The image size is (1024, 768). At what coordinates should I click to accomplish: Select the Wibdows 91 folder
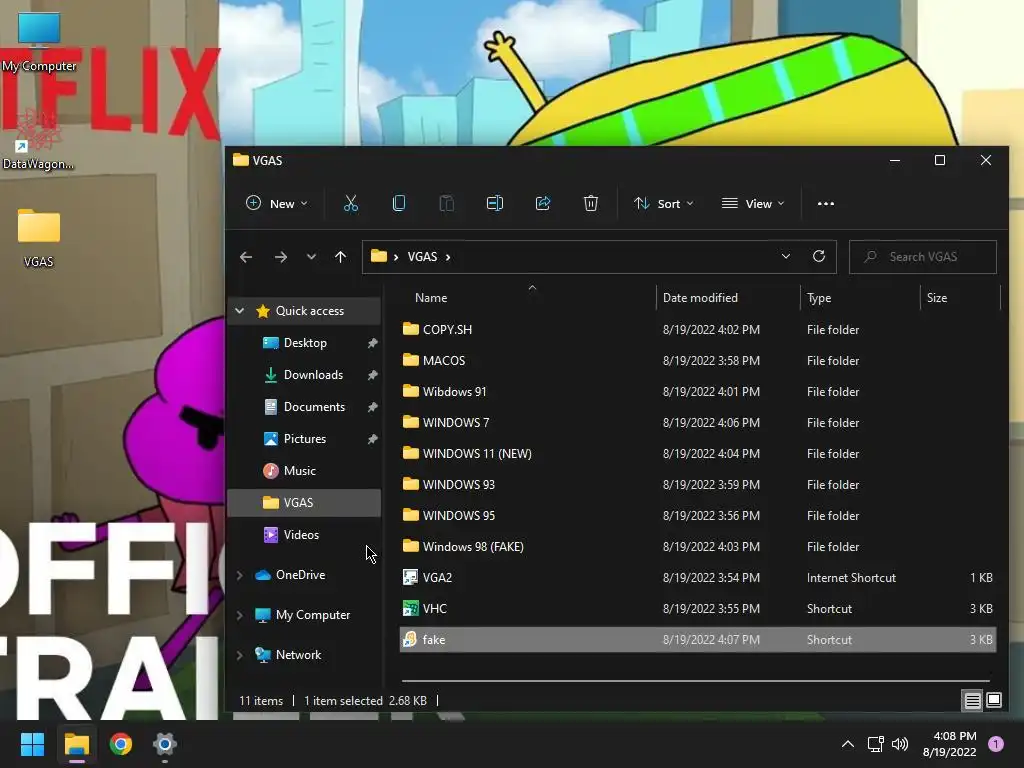click(x=697, y=392)
